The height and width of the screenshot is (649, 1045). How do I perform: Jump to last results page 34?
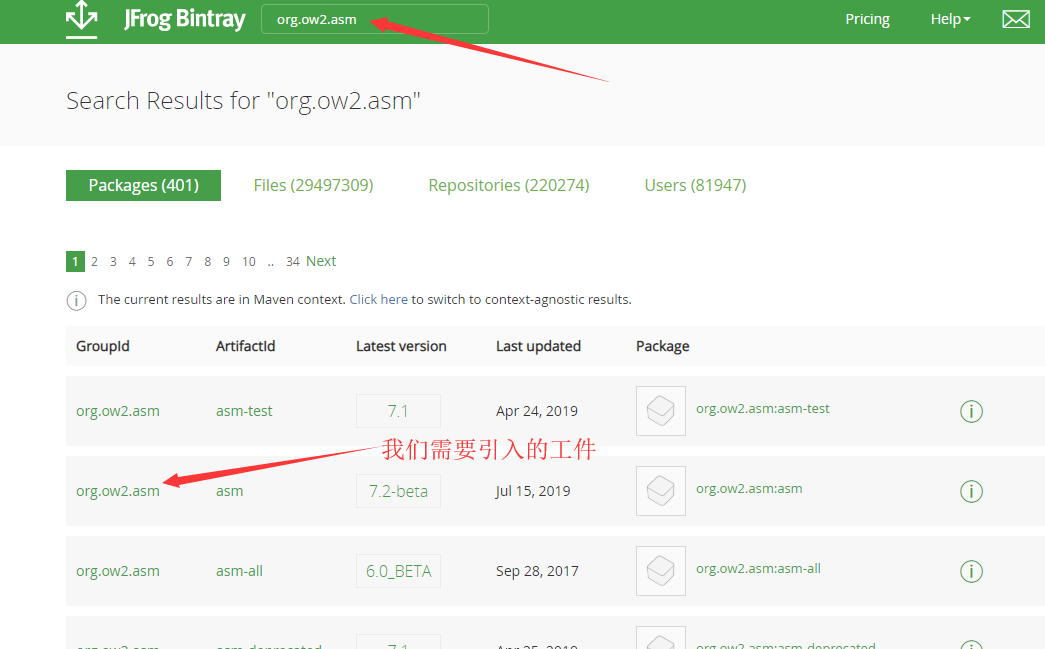(293, 262)
